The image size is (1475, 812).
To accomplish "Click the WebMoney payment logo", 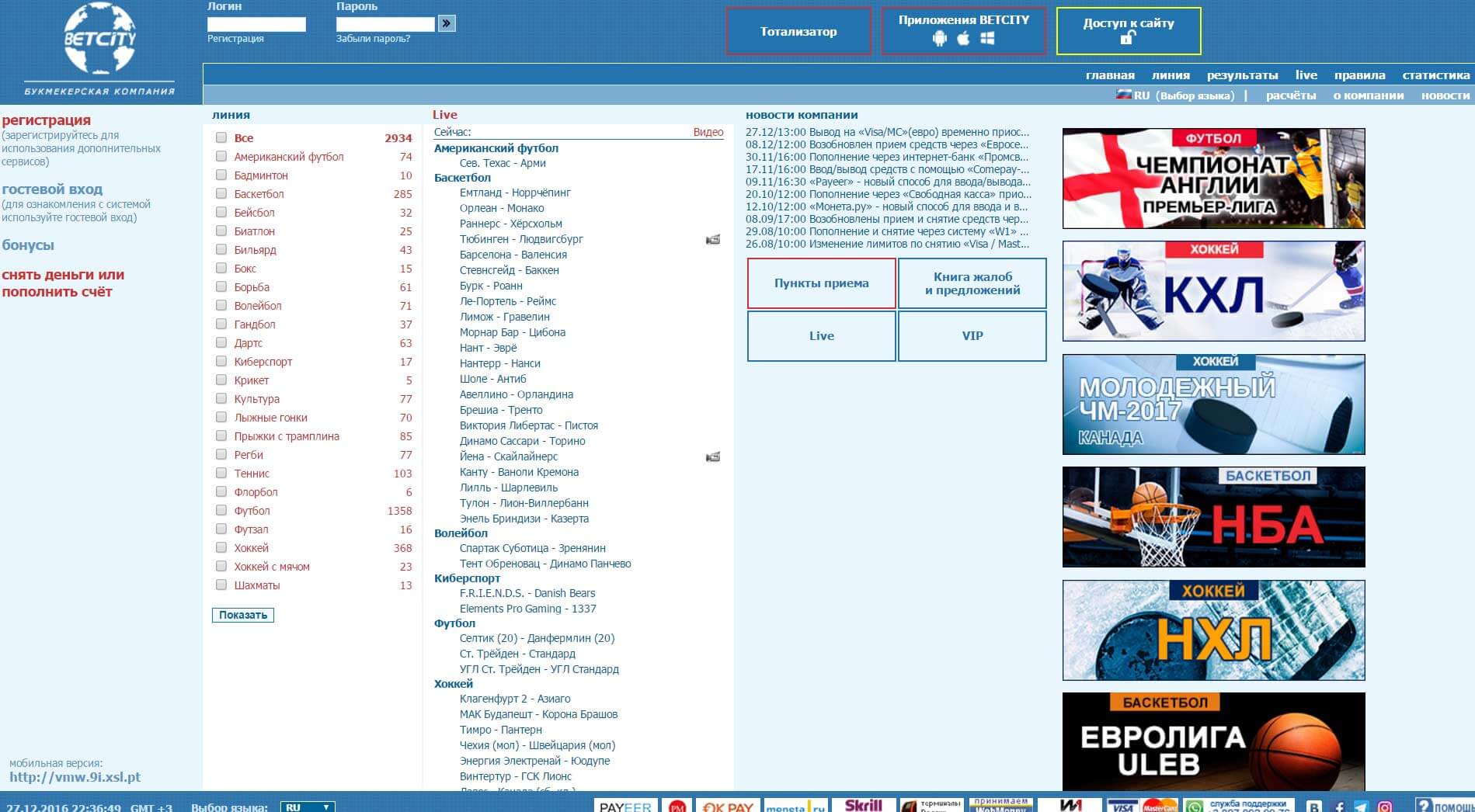I will click(1000, 805).
